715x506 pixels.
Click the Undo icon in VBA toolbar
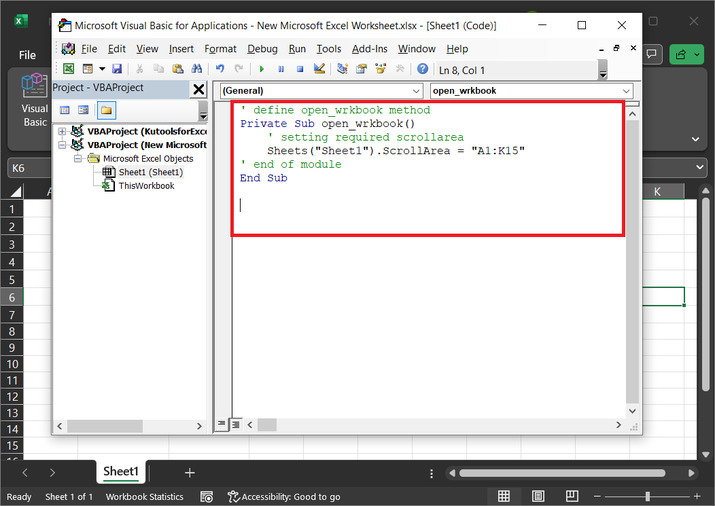click(220, 69)
